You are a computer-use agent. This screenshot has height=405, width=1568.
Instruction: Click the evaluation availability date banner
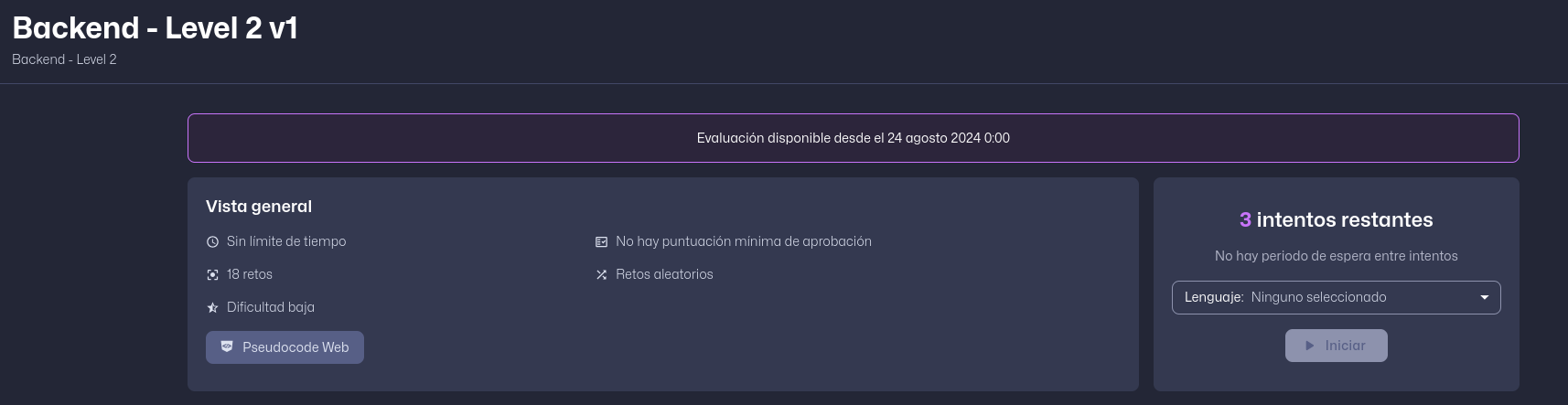point(854,138)
